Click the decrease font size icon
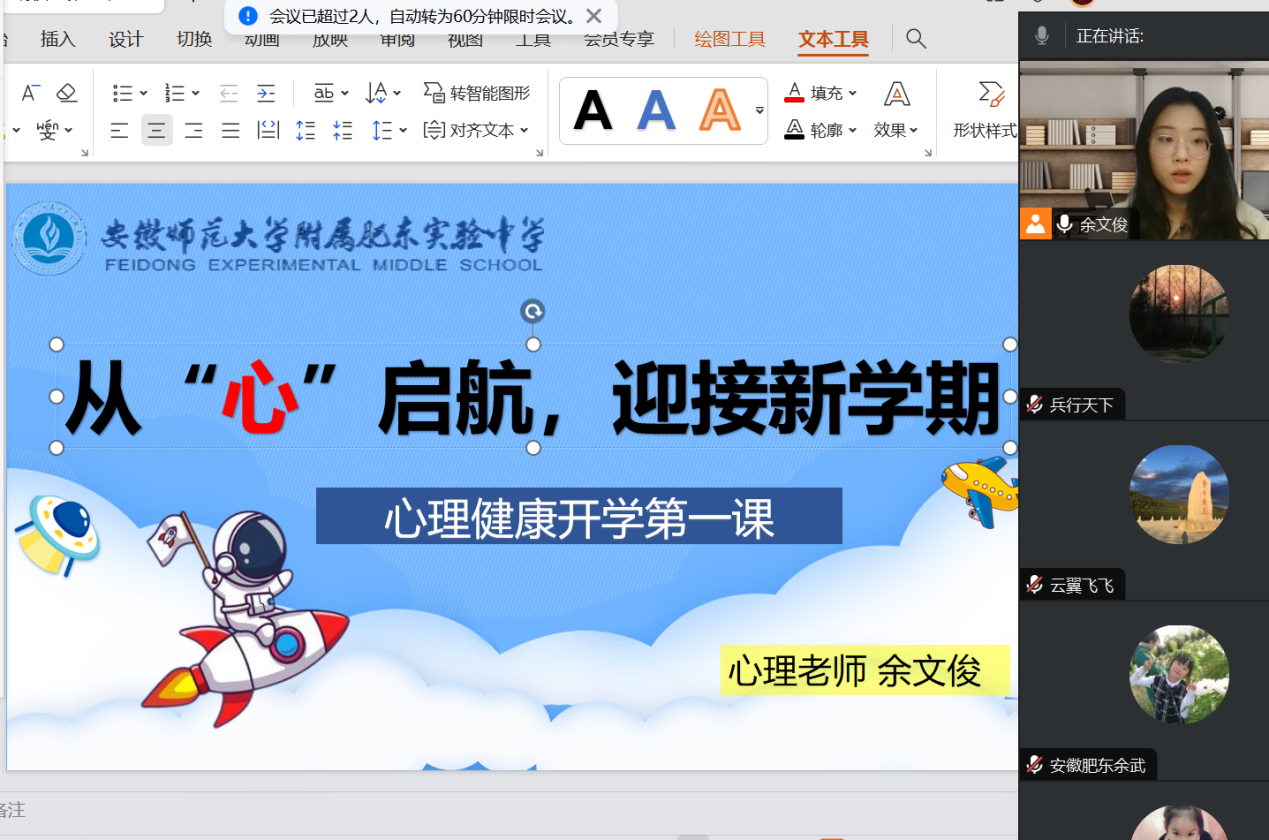1269x840 pixels. coord(30,93)
